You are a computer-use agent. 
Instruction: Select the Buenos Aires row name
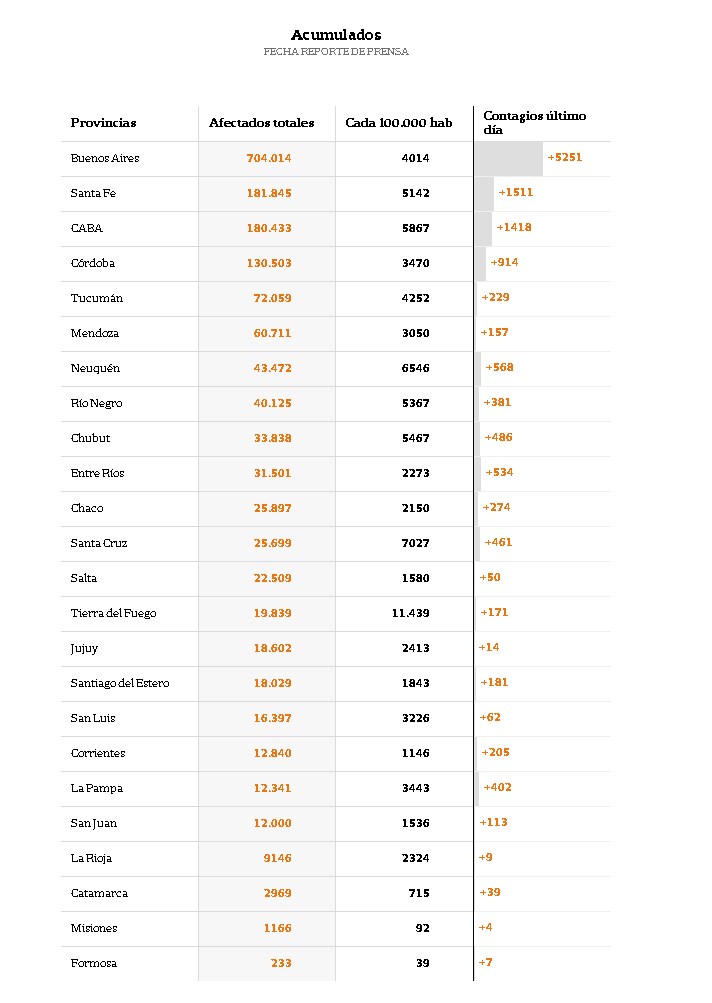(x=105, y=158)
